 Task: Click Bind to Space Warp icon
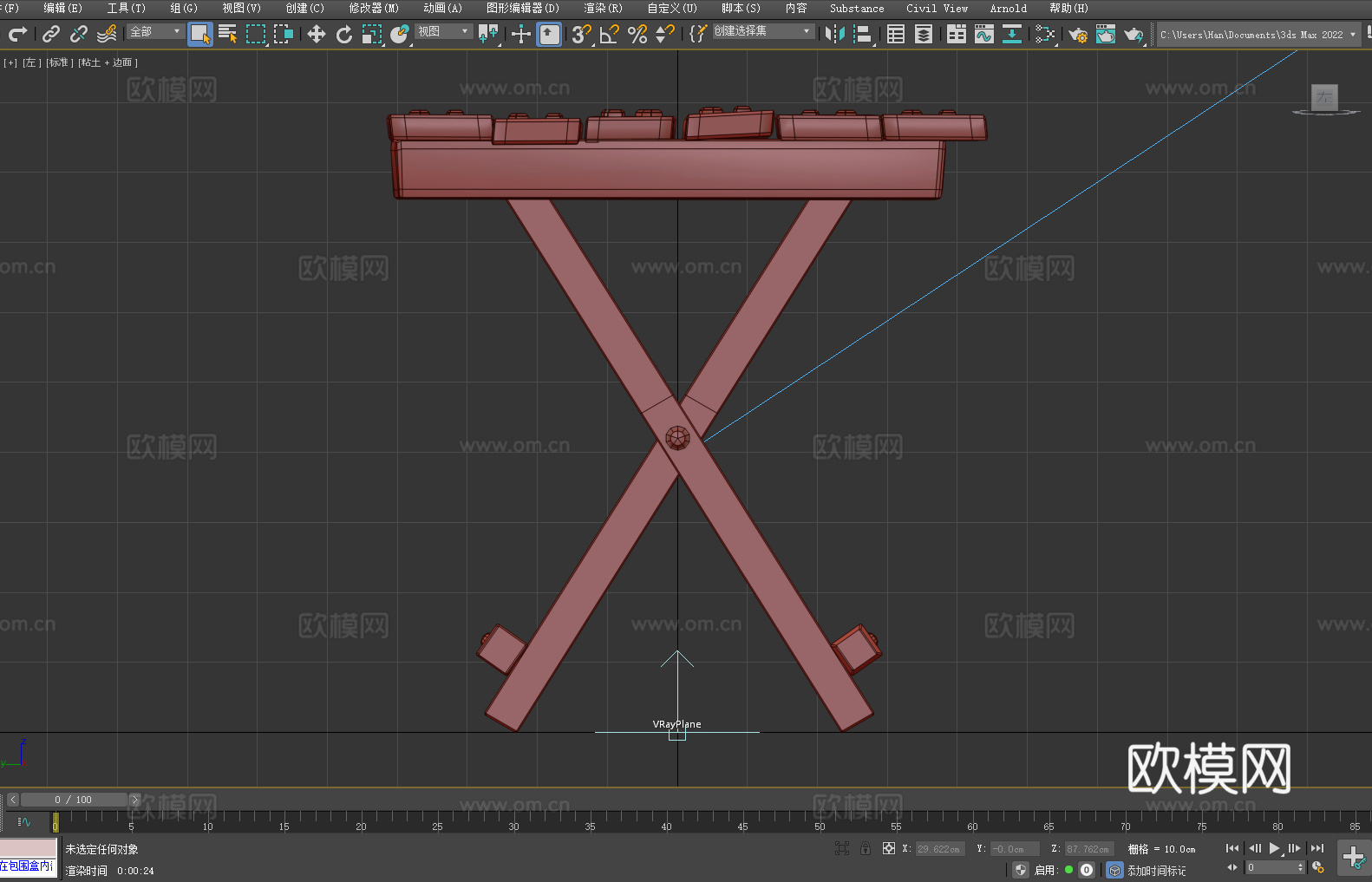pos(107,34)
